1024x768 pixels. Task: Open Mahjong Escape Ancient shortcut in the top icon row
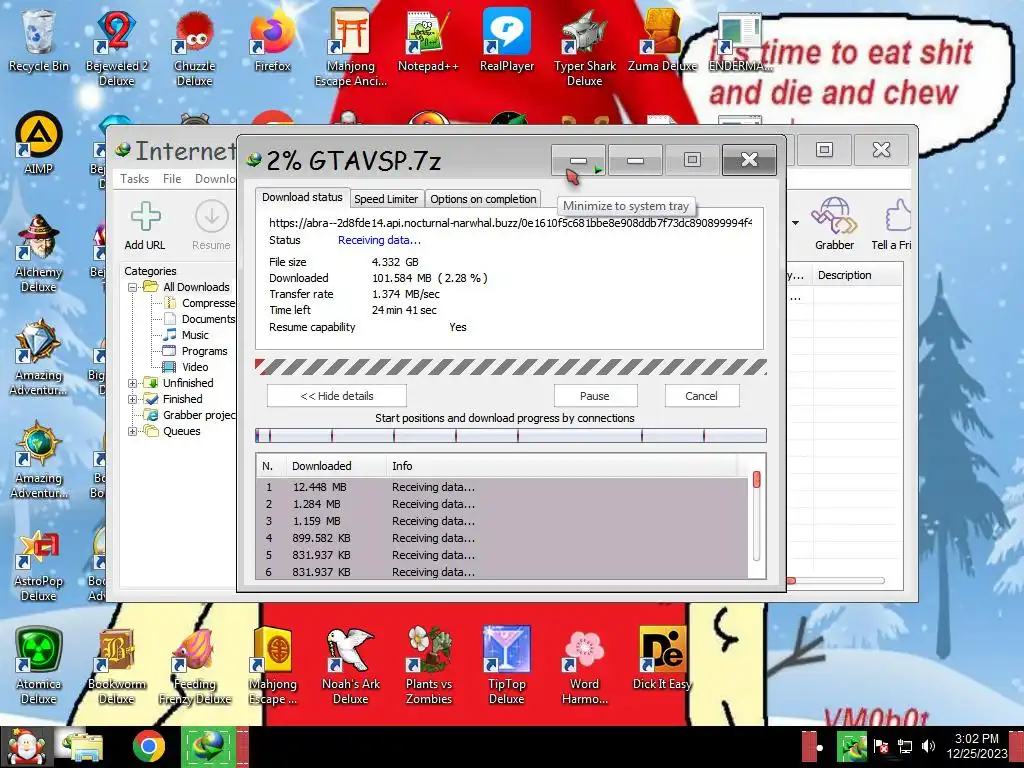[x=351, y=47]
